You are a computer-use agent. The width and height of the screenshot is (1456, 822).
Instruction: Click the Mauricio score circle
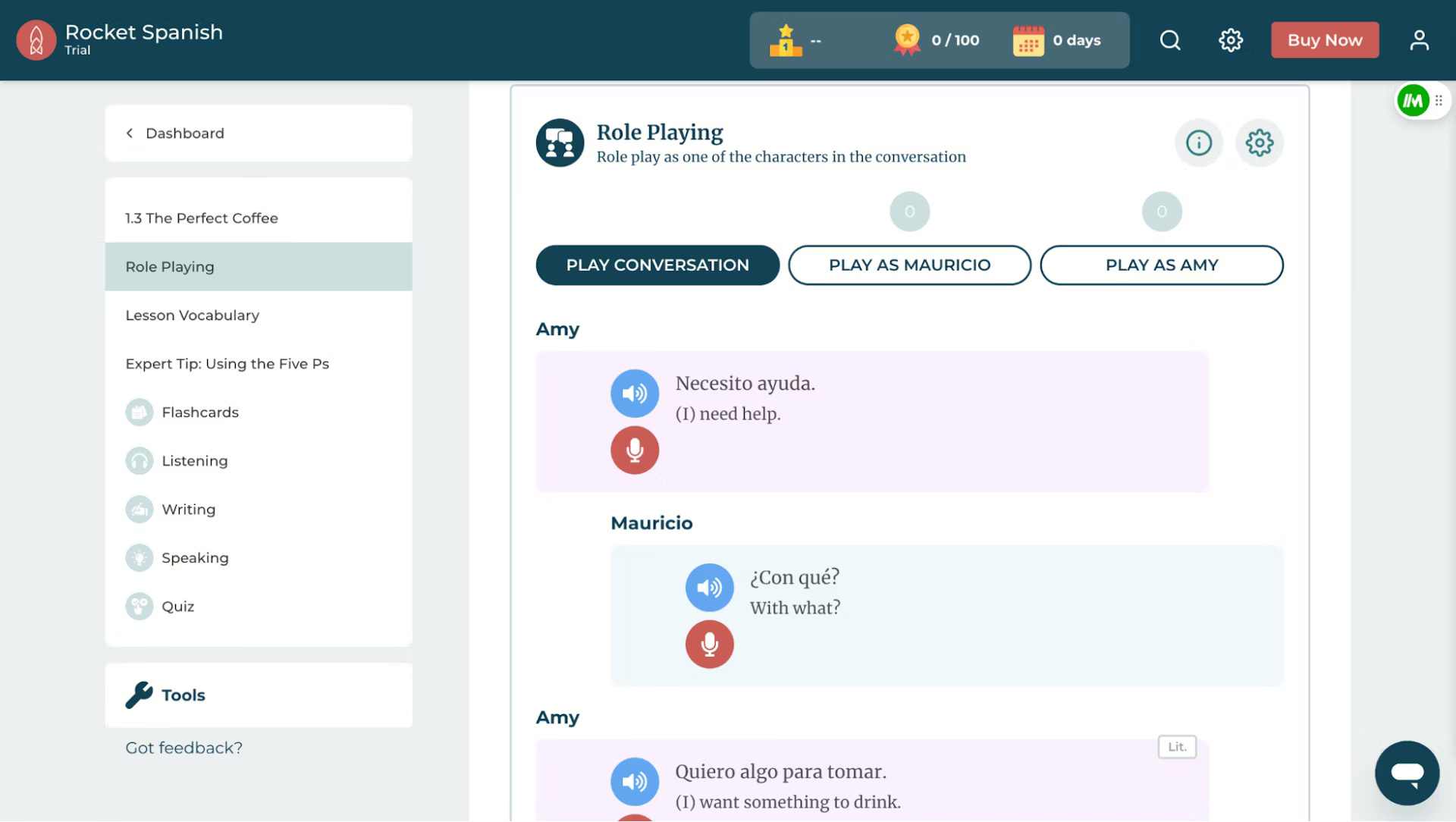pos(910,212)
